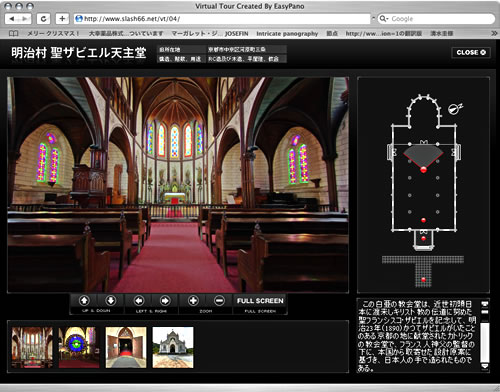Zoom in with the plus icon
The image size is (500, 392).
pos(193,301)
